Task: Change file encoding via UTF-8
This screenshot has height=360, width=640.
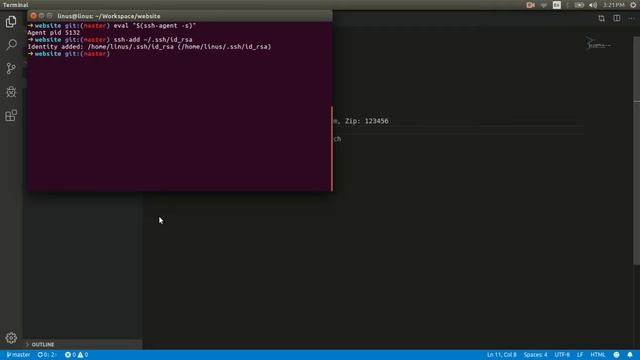Action: tap(562, 355)
